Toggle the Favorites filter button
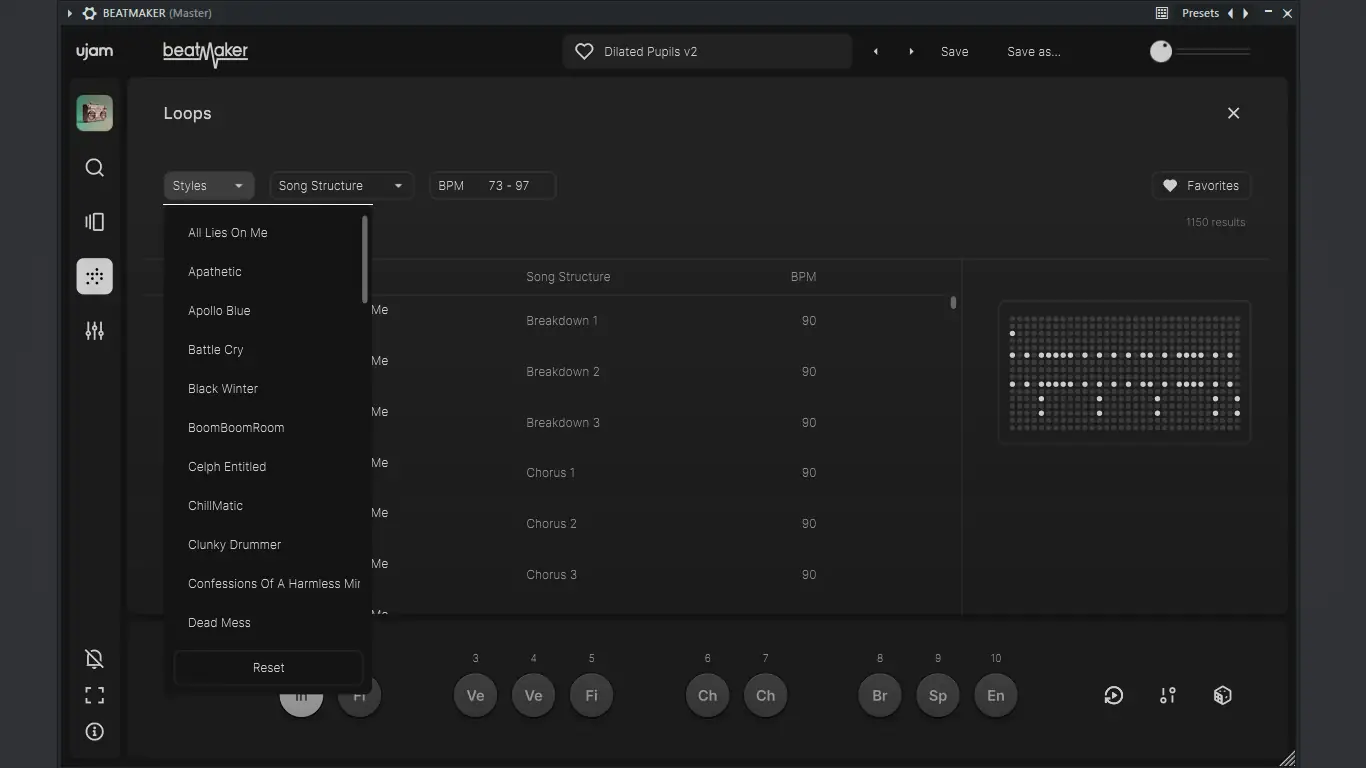The image size is (1366, 768). pyautogui.click(x=1201, y=186)
